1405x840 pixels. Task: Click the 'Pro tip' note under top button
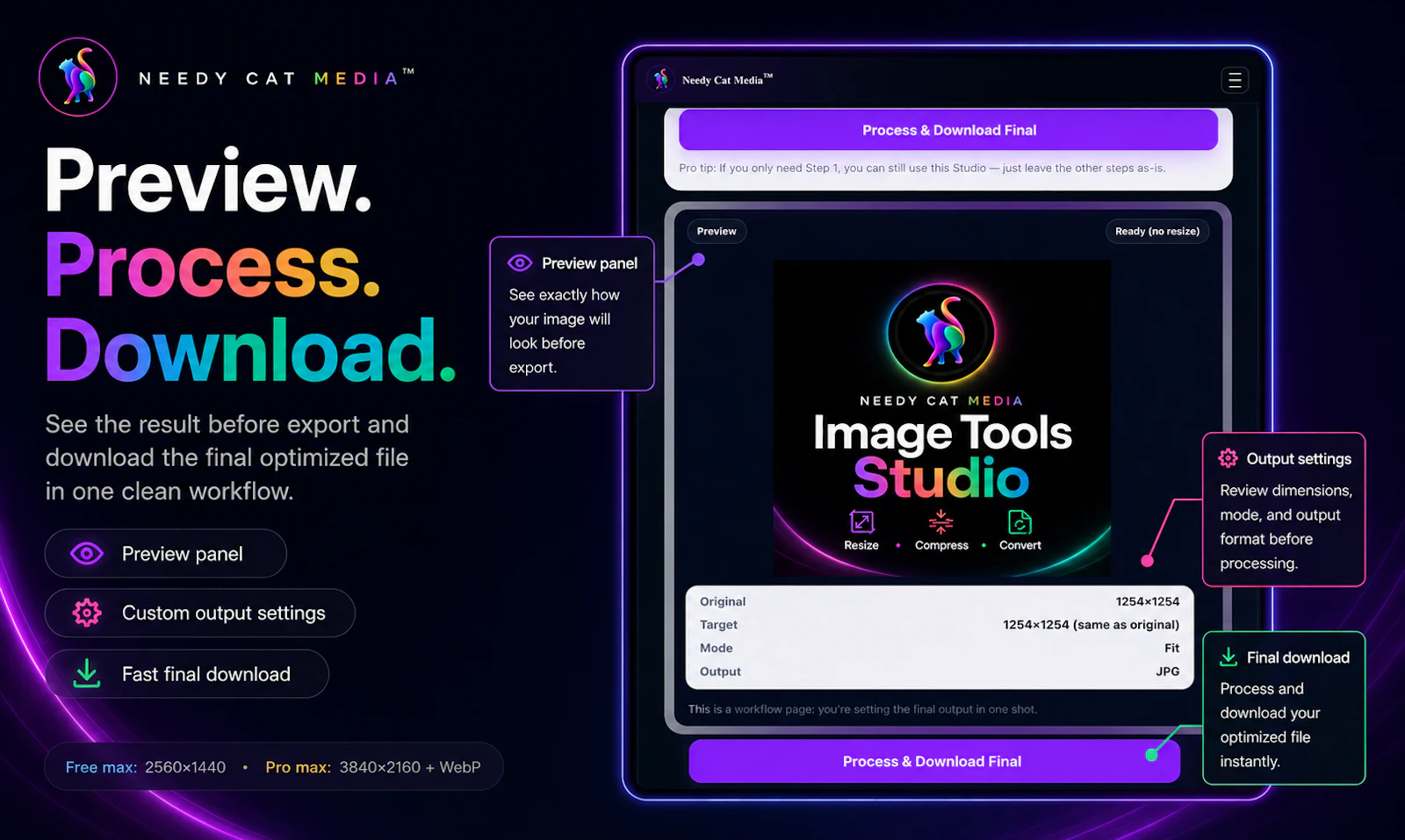click(922, 168)
